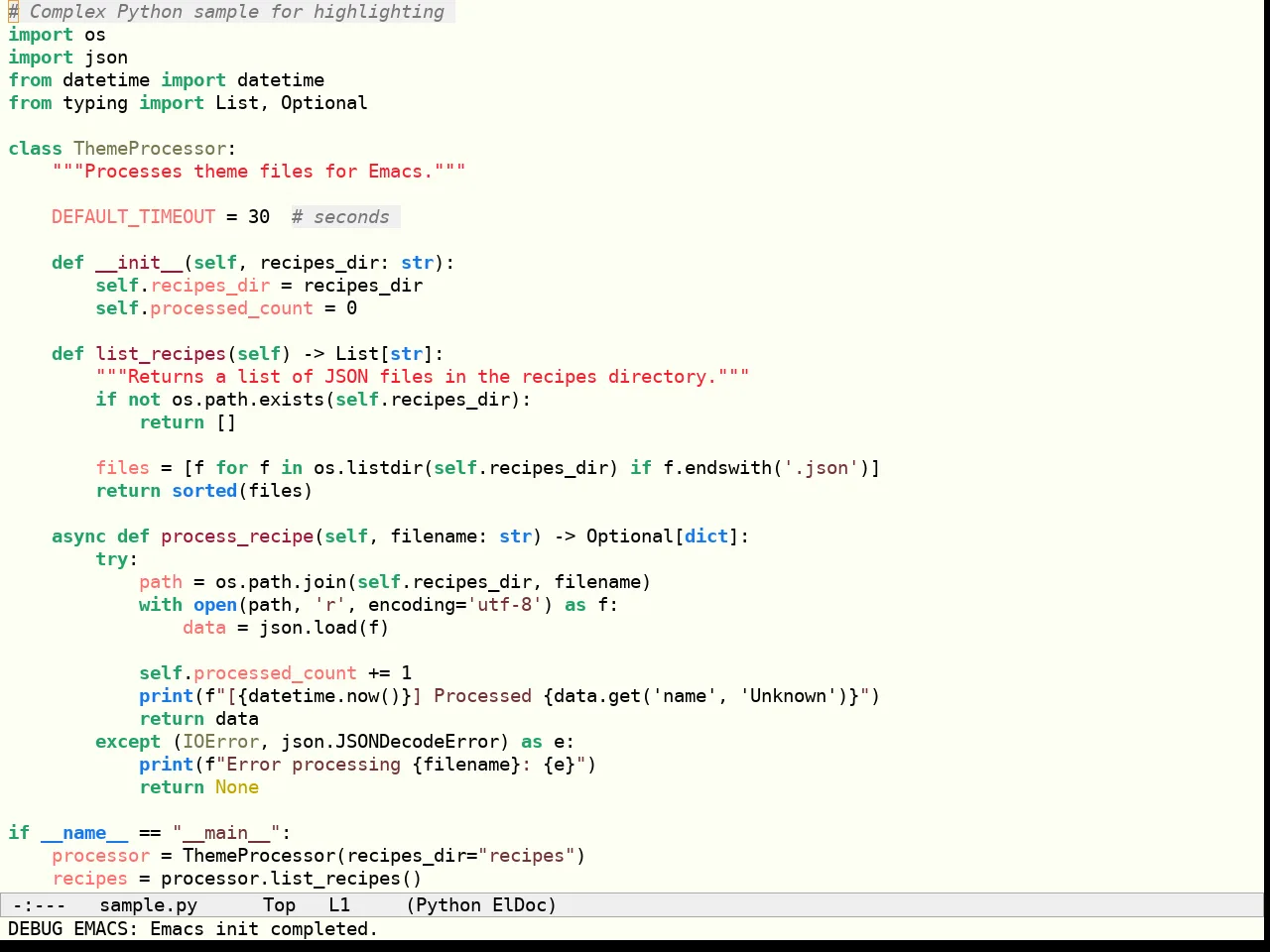Click the '# seconds' comment

click(x=340, y=217)
